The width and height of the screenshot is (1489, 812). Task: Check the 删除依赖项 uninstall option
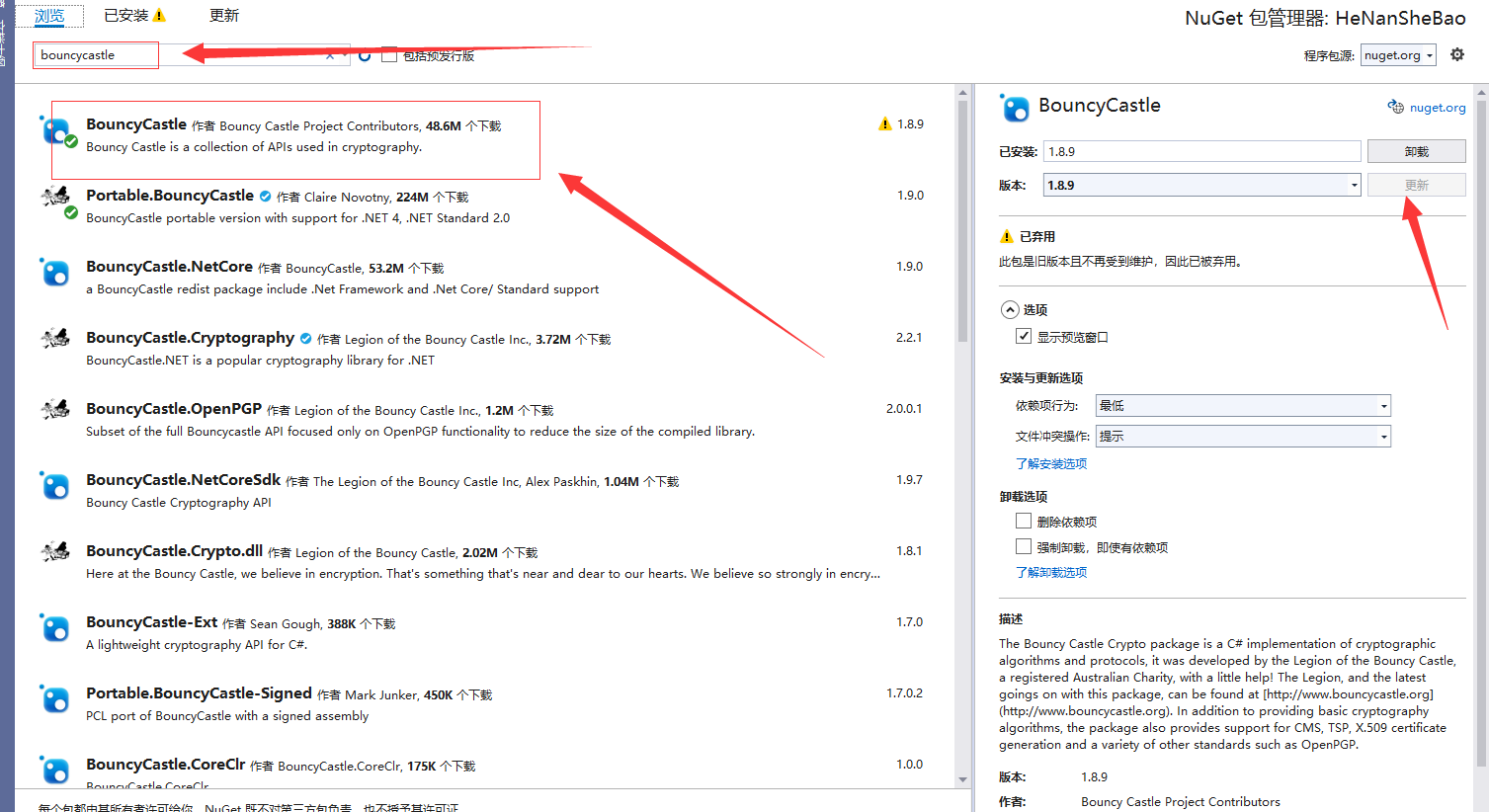click(1024, 521)
